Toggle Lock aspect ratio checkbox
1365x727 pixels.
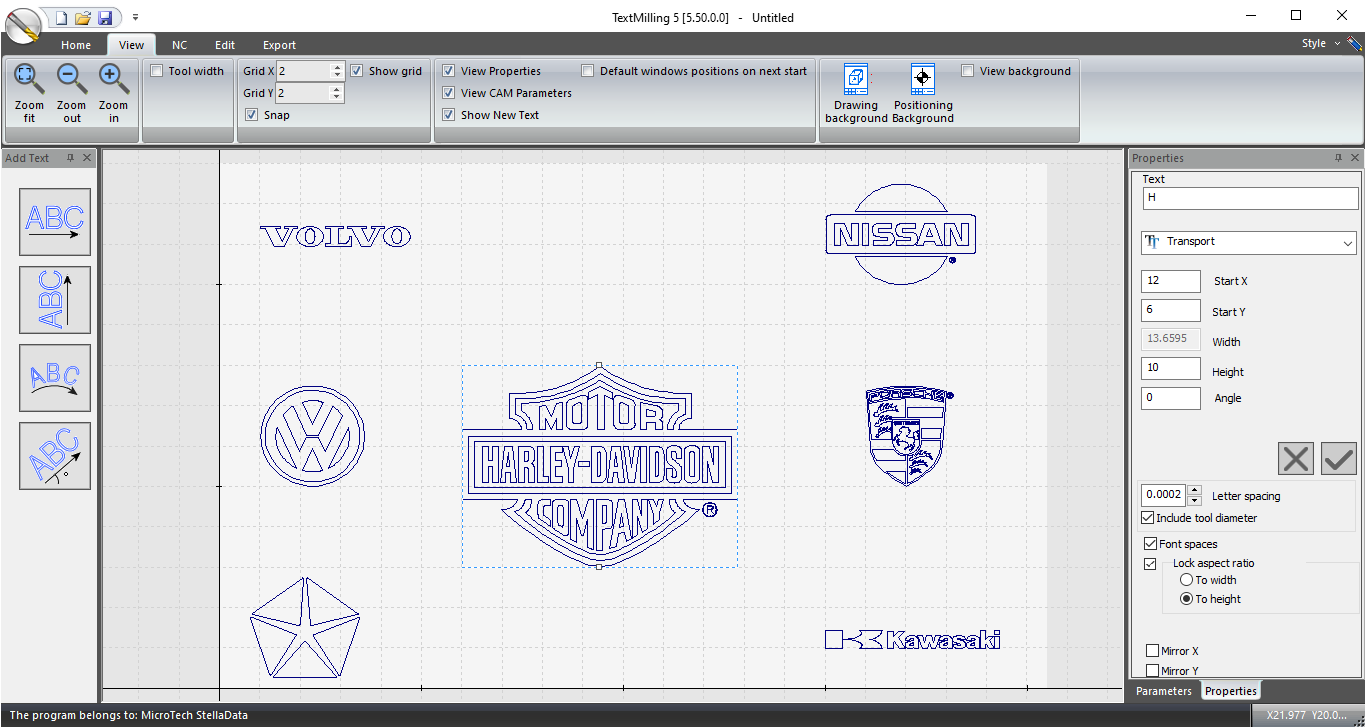[1151, 564]
